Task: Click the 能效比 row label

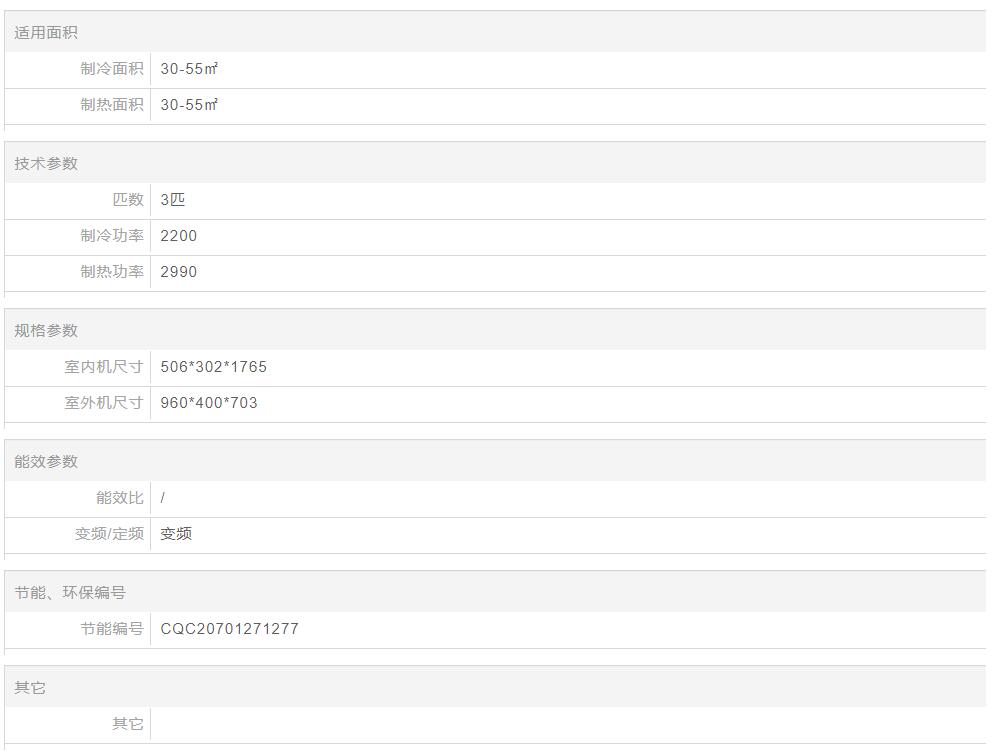Action: click(120, 498)
